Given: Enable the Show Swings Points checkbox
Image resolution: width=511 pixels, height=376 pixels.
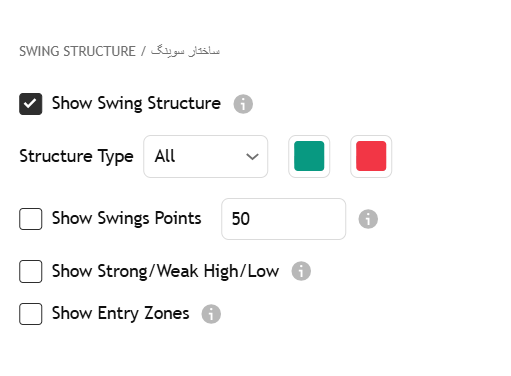Looking at the screenshot, I should coord(31,219).
